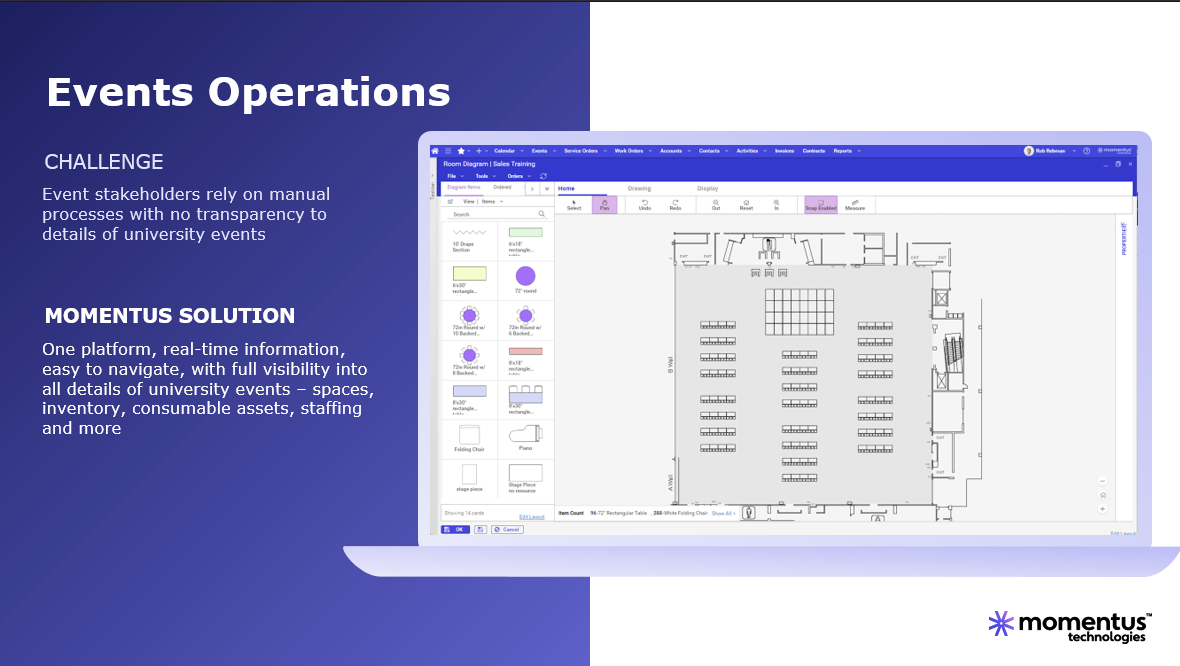Reset the diagram zoom
The image size is (1180, 666).
pos(746,205)
